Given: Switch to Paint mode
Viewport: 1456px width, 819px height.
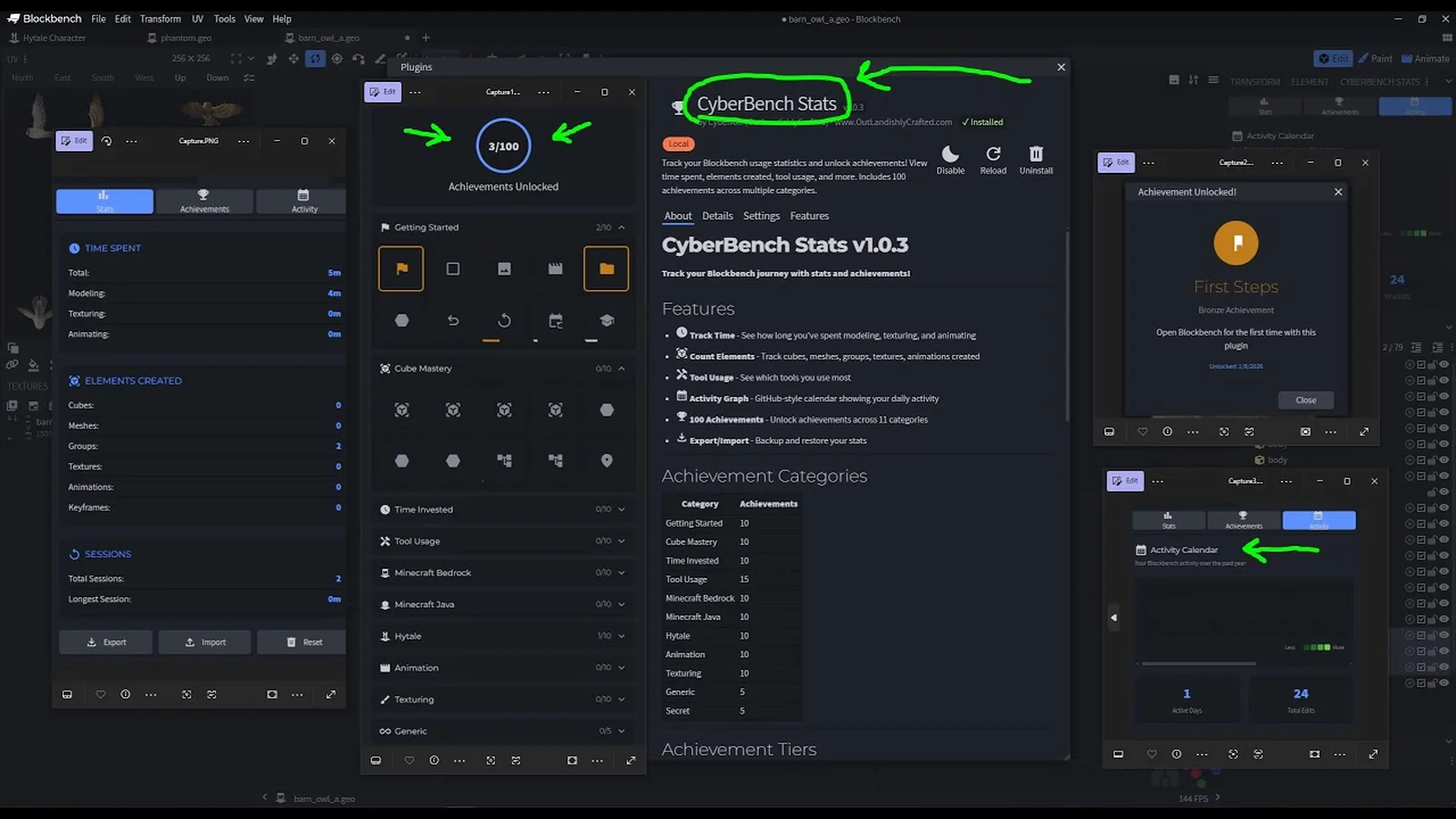Looking at the screenshot, I should pyautogui.click(x=1375, y=58).
